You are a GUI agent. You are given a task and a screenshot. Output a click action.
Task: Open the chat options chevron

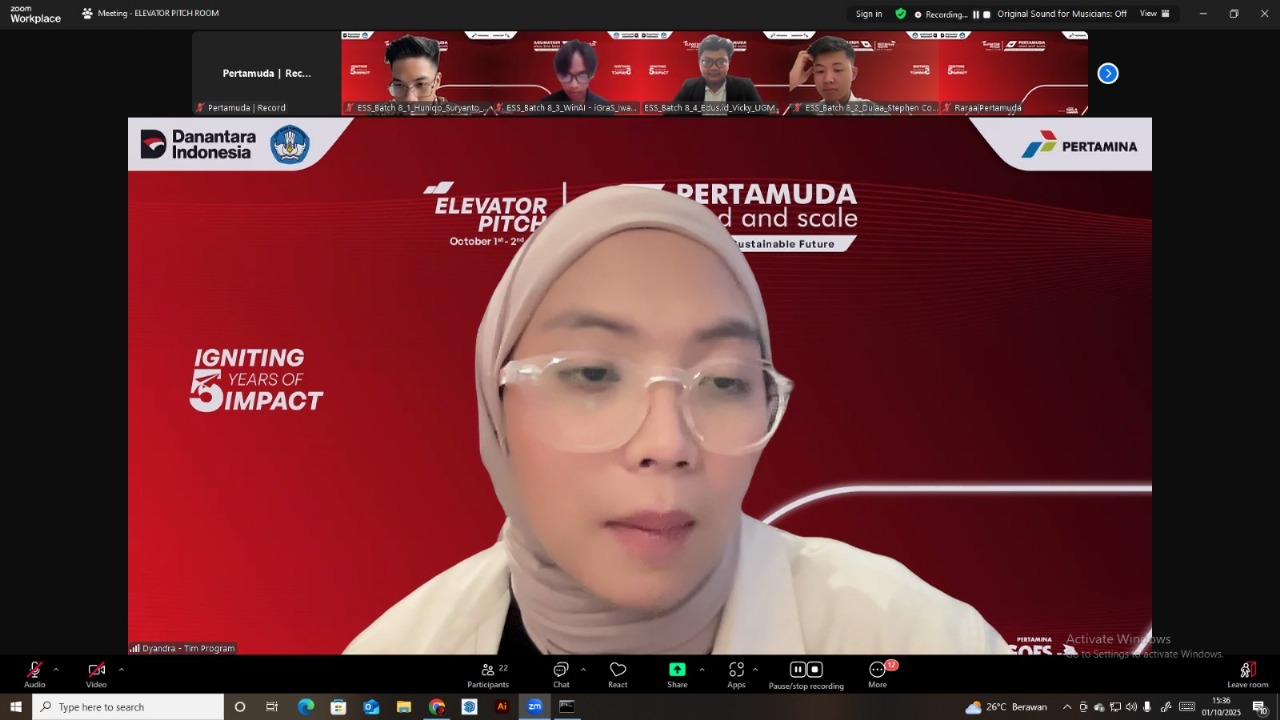tap(583, 669)
